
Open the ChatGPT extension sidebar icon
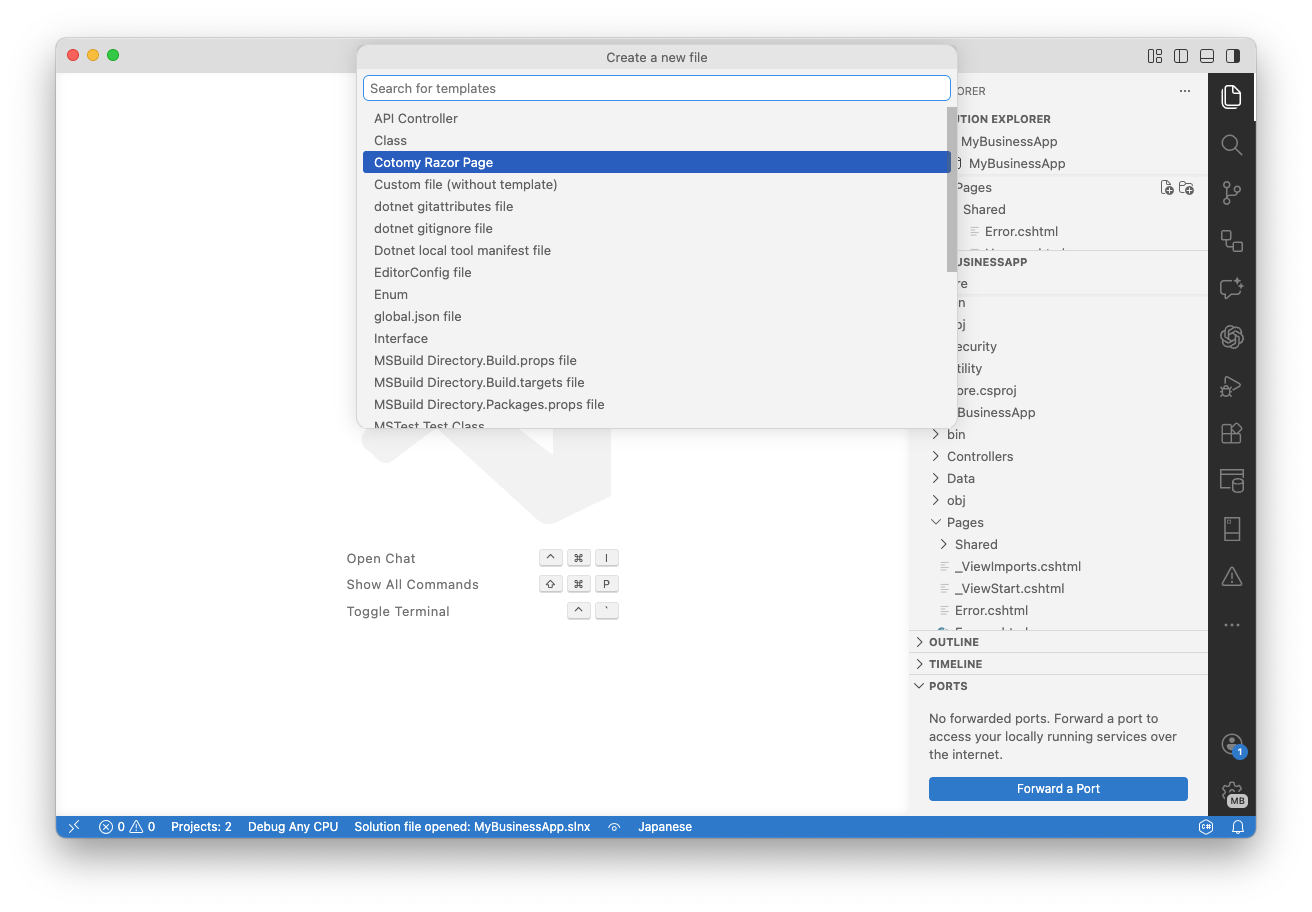1231,337
